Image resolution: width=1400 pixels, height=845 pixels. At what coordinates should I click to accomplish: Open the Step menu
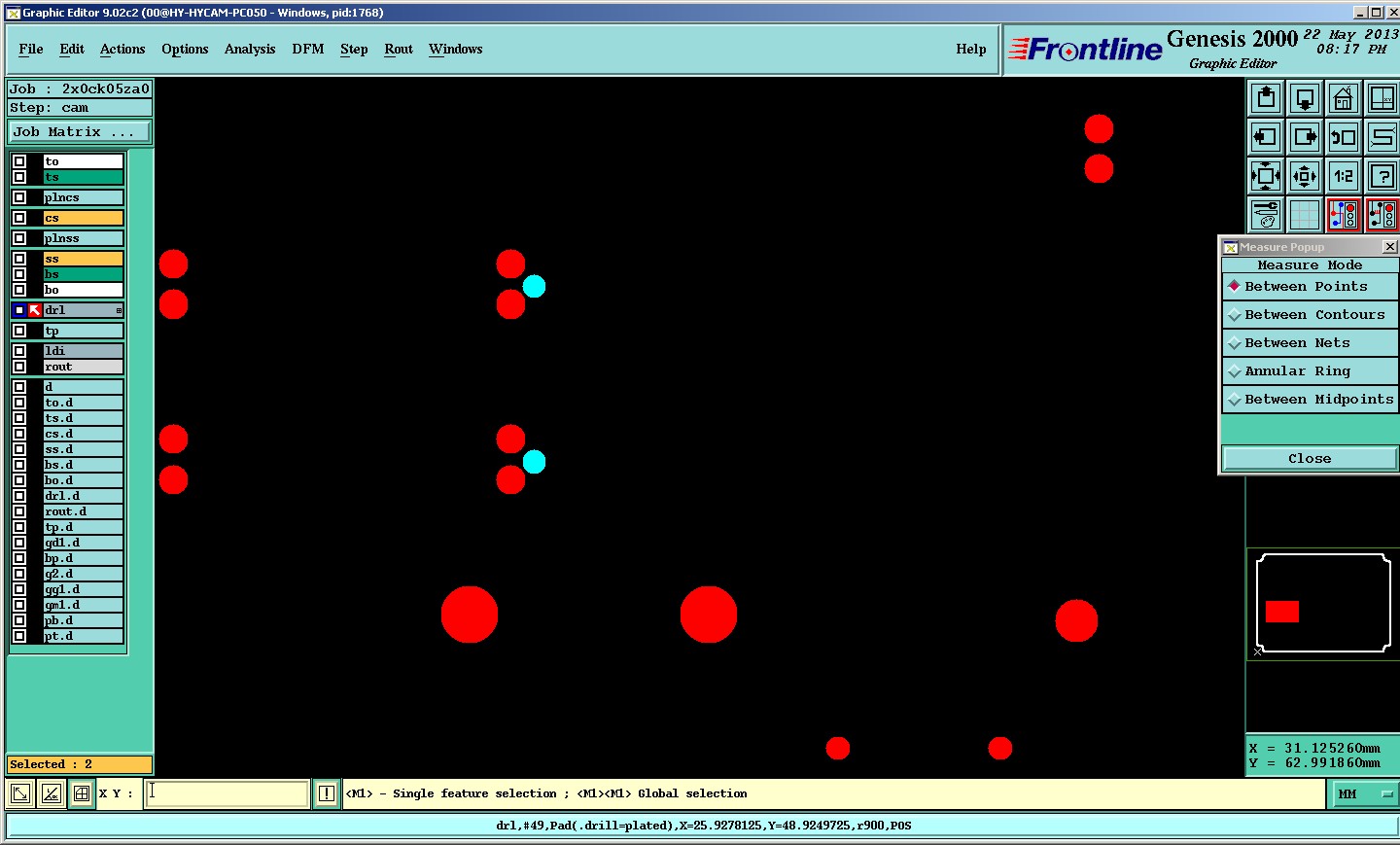pyautogui.click(x=354, y=50)
